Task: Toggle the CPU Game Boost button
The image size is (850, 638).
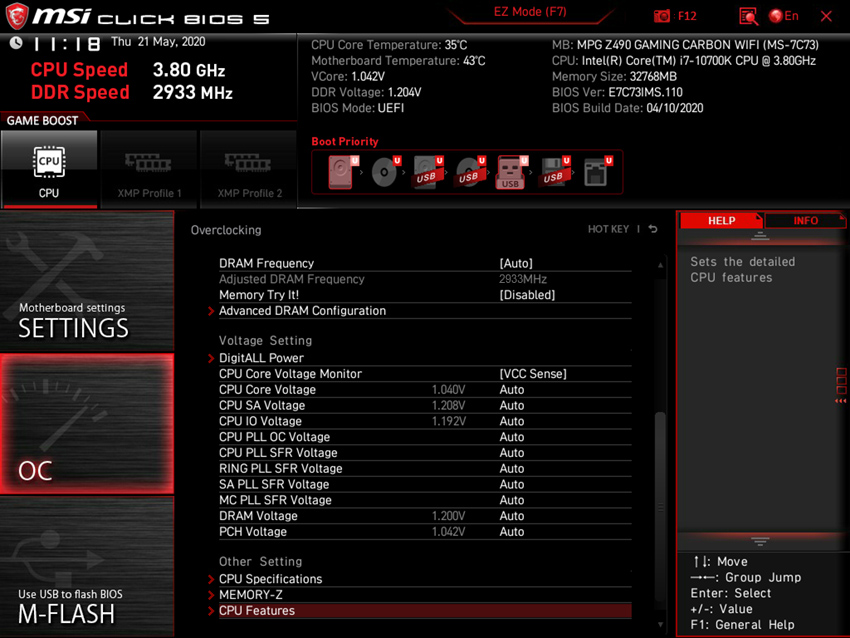Action: pos(49,169)
